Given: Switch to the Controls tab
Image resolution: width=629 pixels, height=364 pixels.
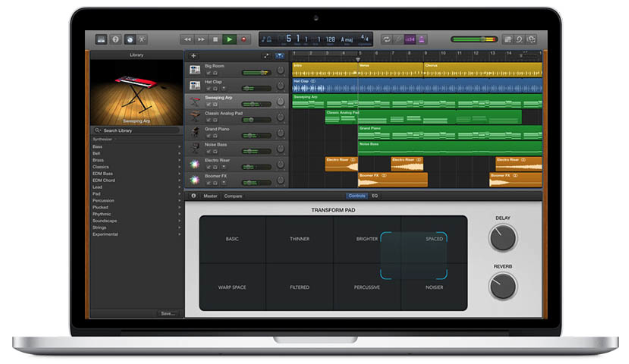Looking at the screenshot, I should 357,196.
